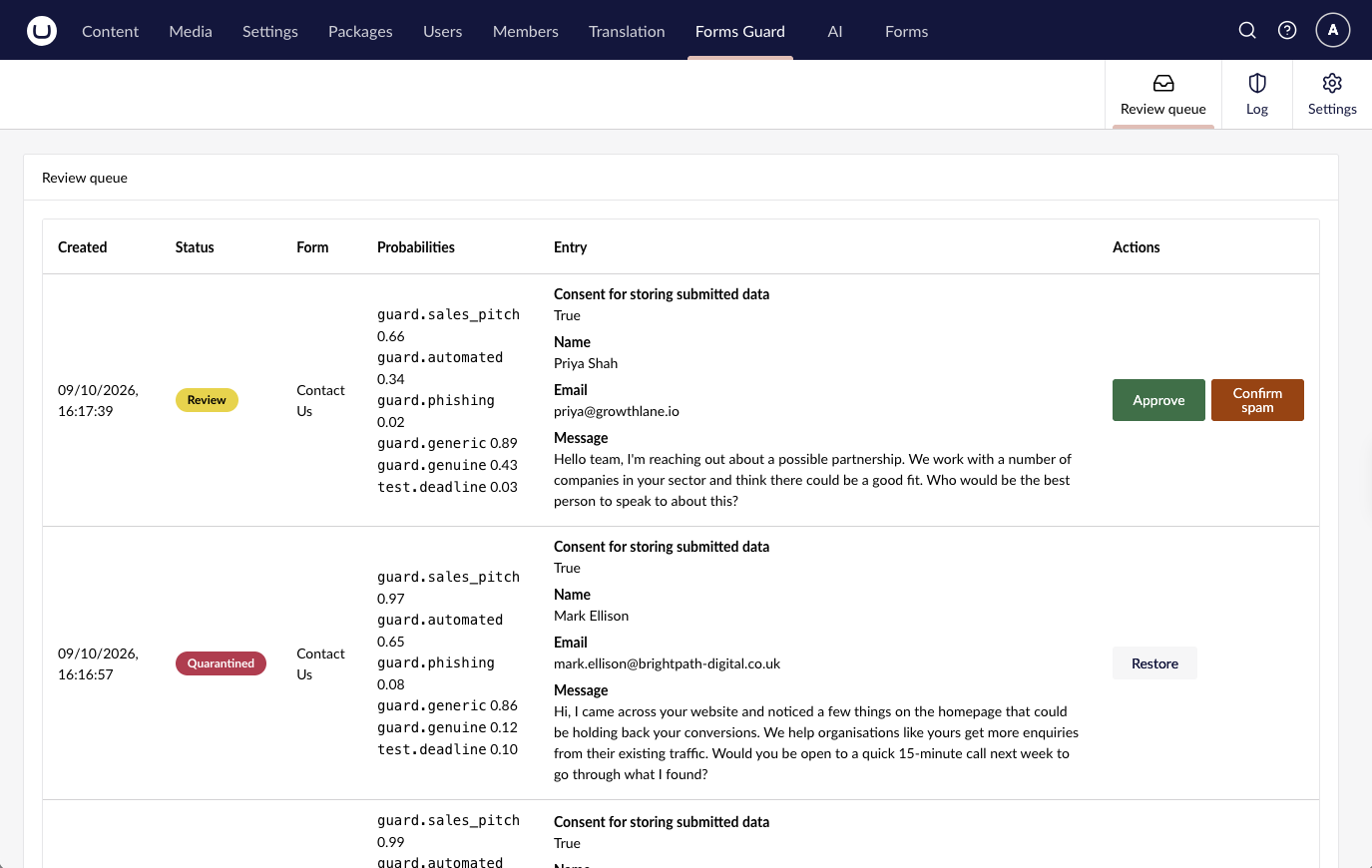Open the user avatar A menu
1372x868 pixels.
point(1333,30)
